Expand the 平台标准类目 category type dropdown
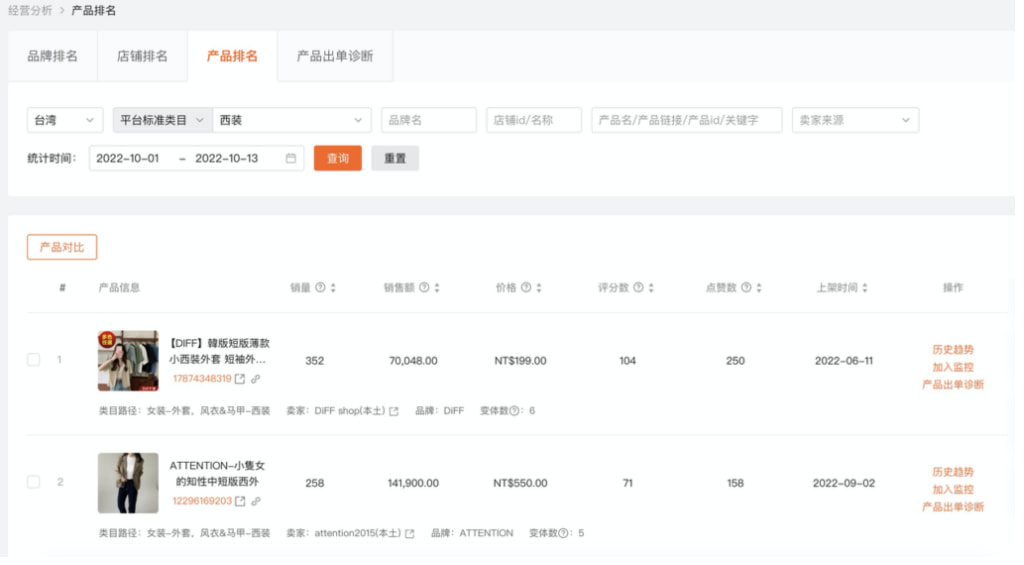 163,120
